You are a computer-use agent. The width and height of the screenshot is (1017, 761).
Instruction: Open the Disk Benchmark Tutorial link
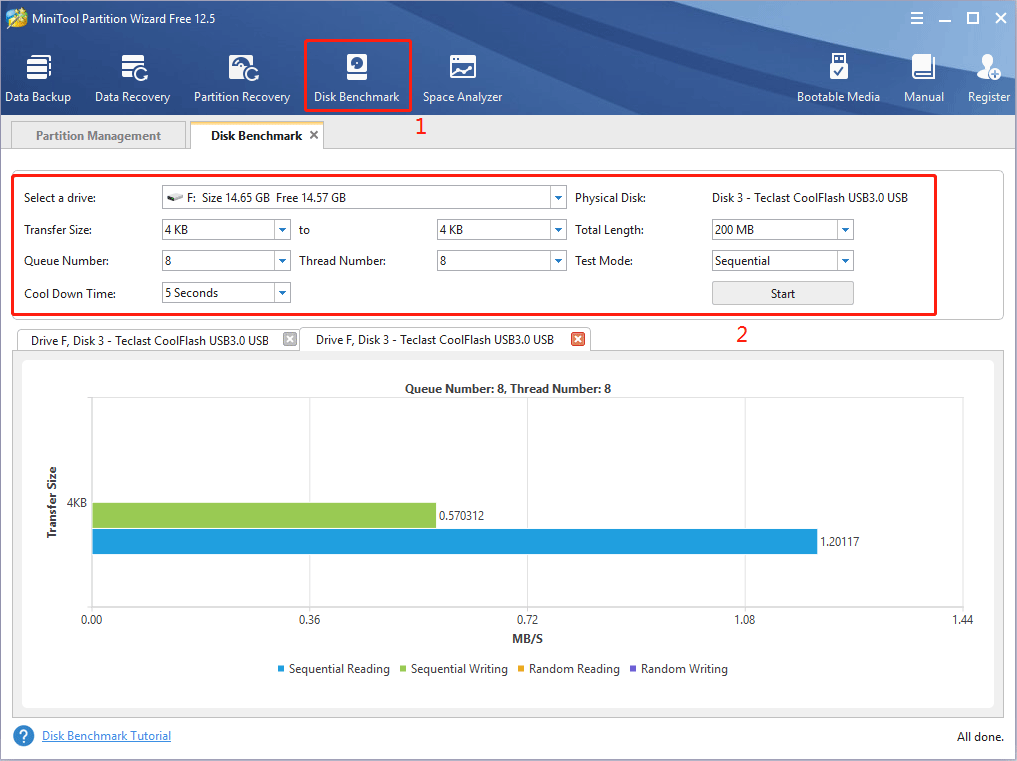pyautogui.click(x=106, y=736)
